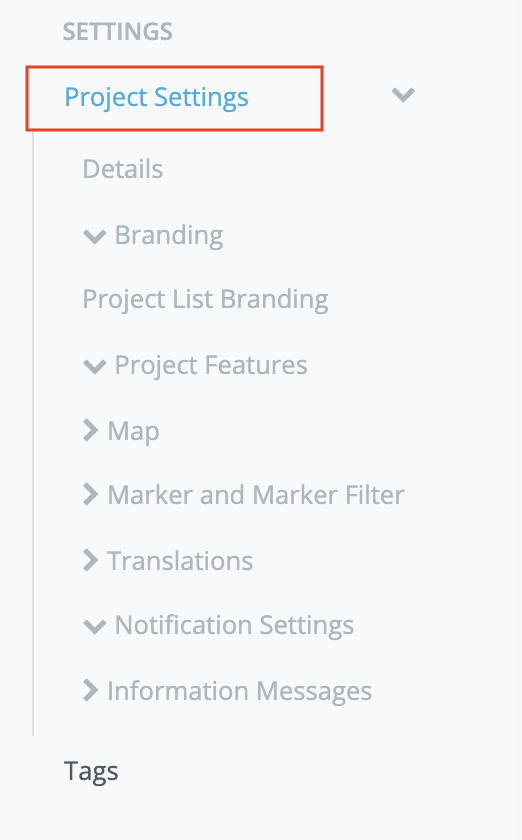Select Marker and Marker Filter label
This screenshot has width=522, height=840.
[x=256, y=495]
